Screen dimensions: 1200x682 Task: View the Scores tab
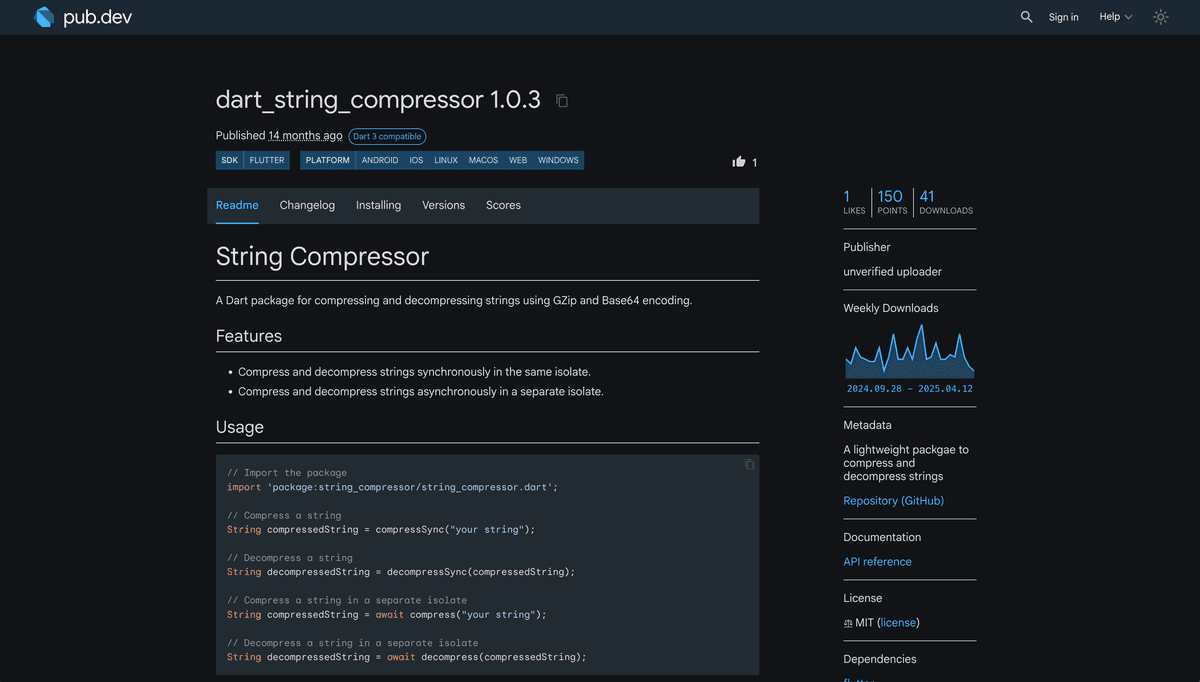pos(503,205)
